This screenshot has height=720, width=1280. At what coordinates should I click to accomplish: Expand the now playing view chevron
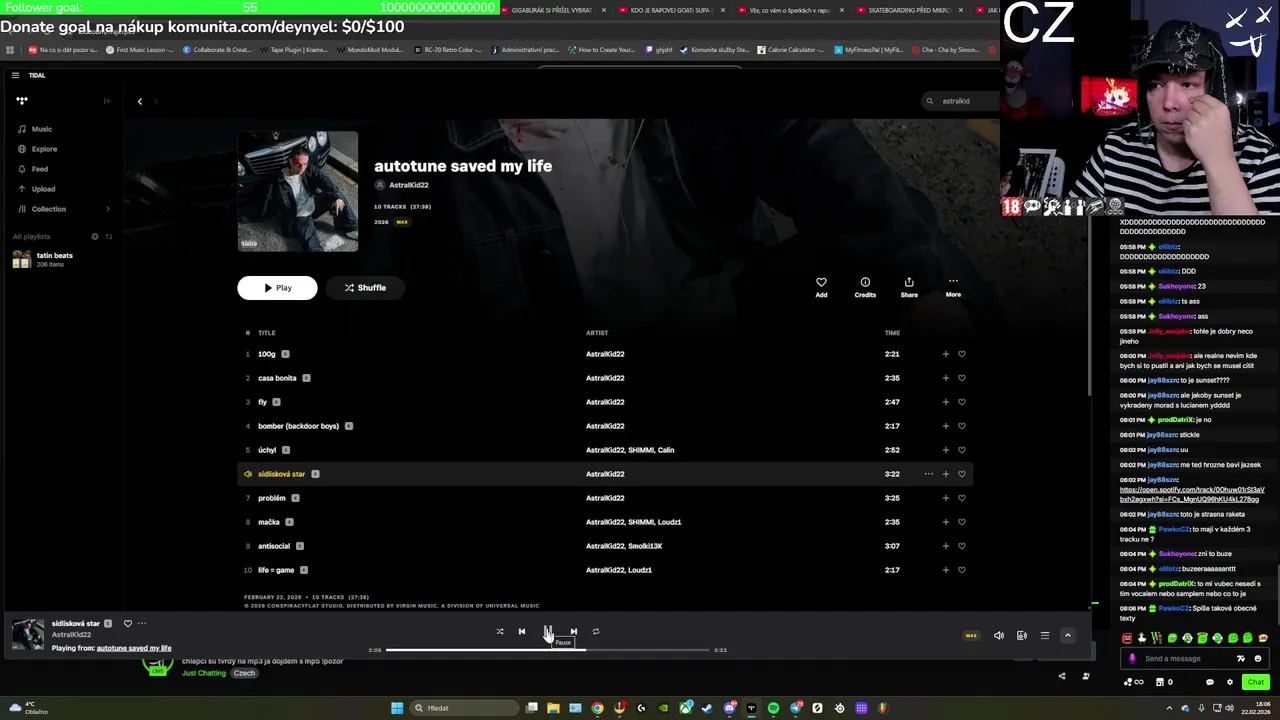pyautogui.click(x=1067, y=636)
